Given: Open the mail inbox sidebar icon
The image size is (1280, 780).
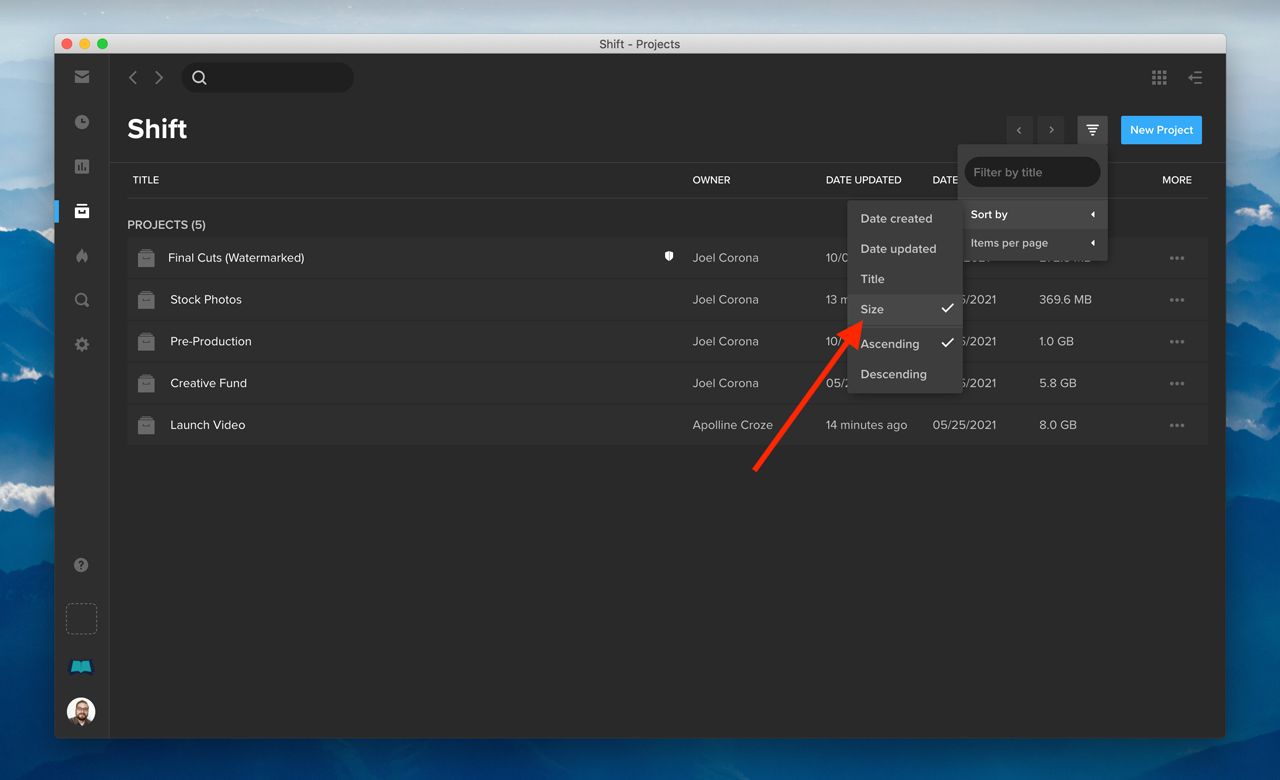Looking at the screenshot, I should click(82, 77).
